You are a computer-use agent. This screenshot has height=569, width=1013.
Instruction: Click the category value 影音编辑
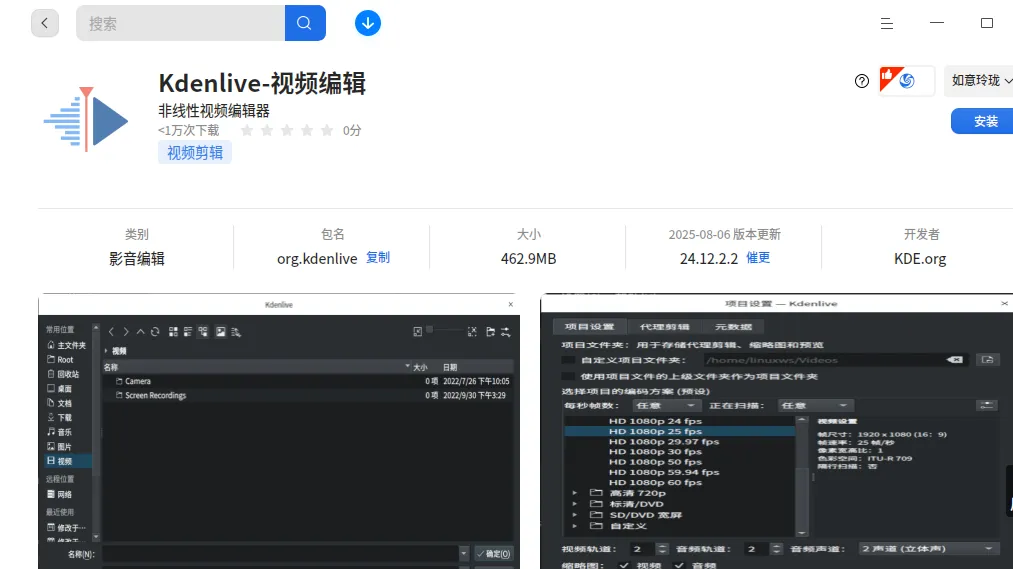click(x=137, y=258)
